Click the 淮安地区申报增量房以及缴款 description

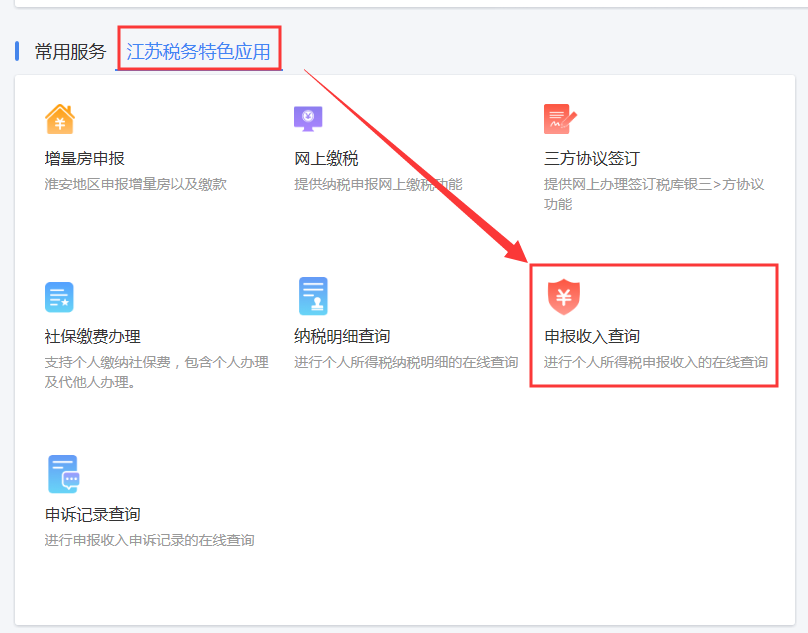pyautogui.click(x=136, y=184)
